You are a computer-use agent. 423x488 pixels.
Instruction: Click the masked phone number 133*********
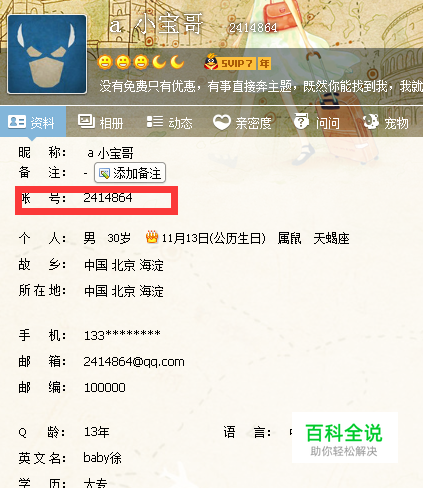tap(122, 335)
